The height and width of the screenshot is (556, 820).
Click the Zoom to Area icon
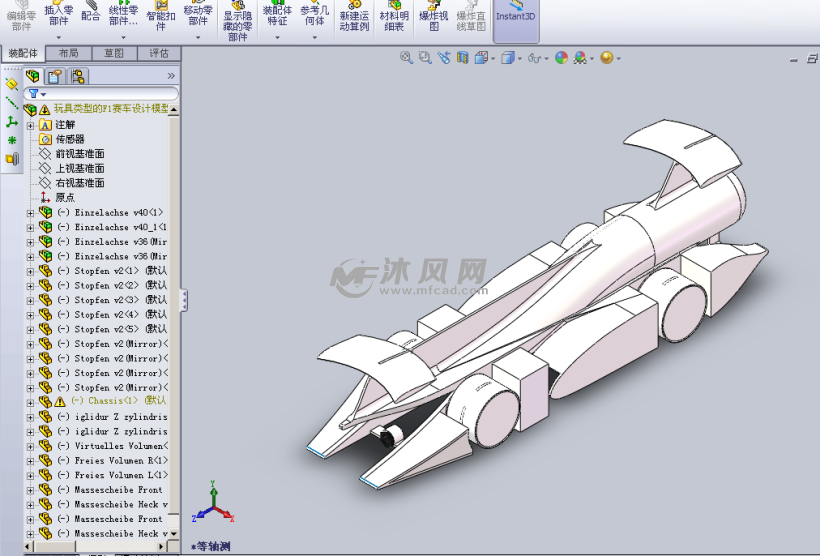[x=425, y=58]
